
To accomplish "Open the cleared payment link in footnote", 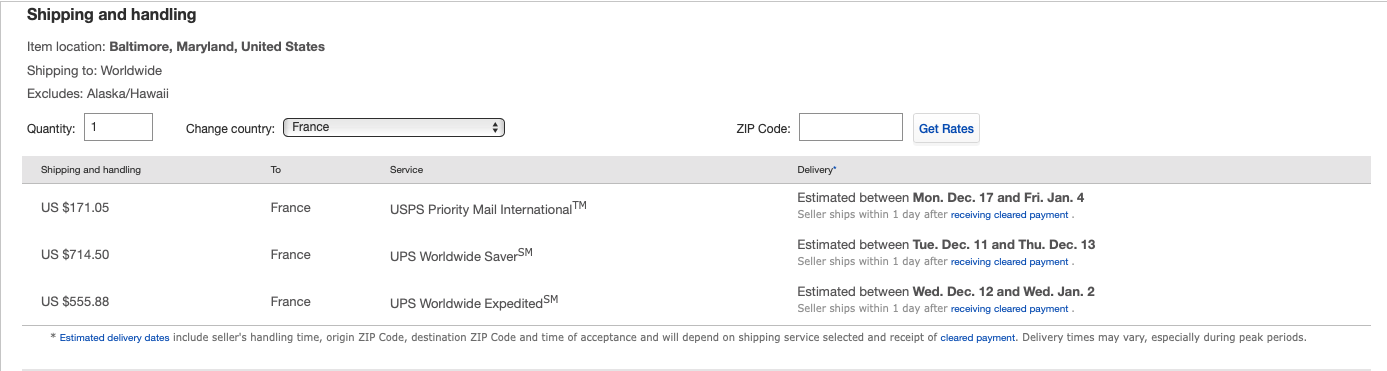I will click(978, 338).
